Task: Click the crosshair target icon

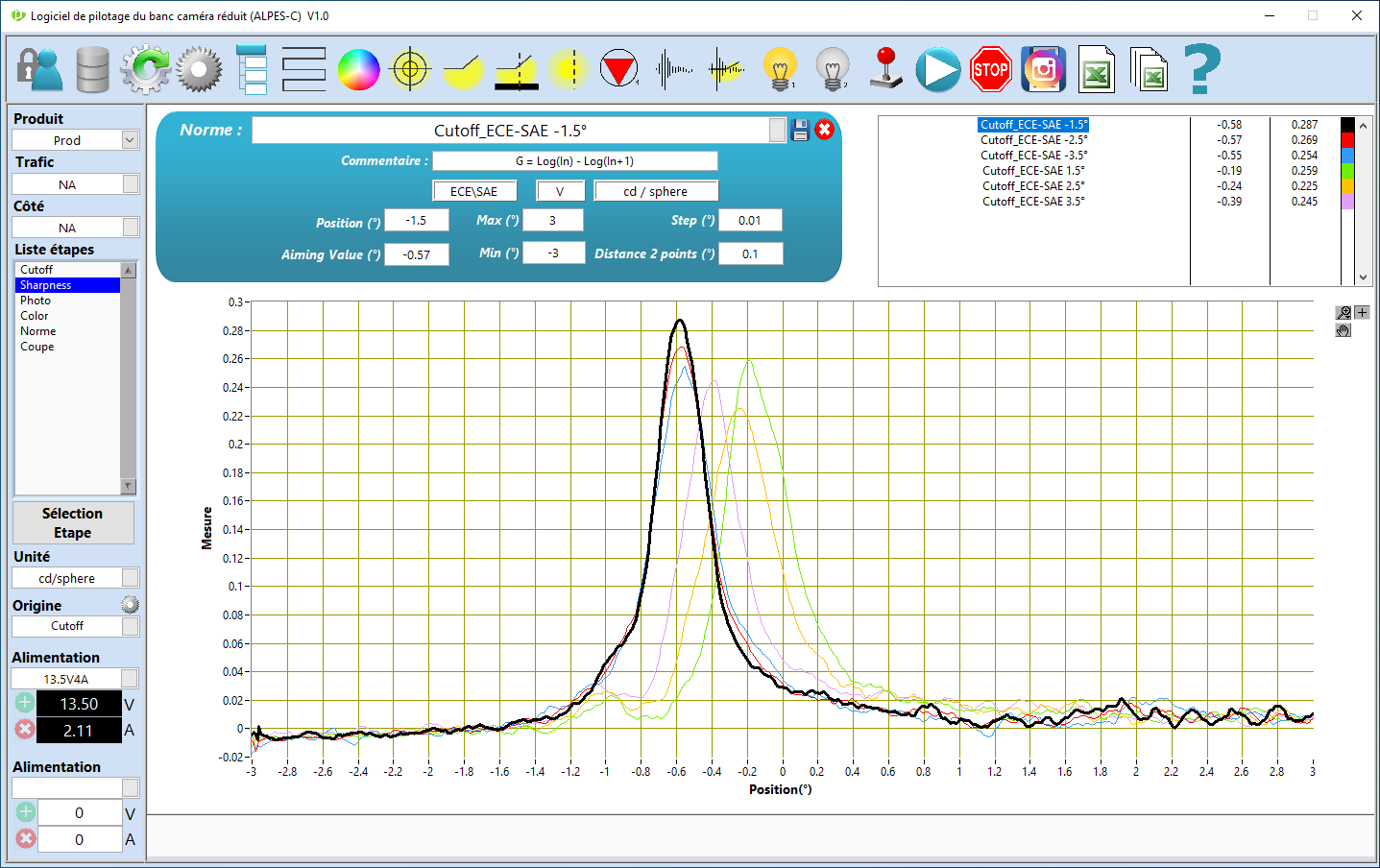Action: [411, 70]
